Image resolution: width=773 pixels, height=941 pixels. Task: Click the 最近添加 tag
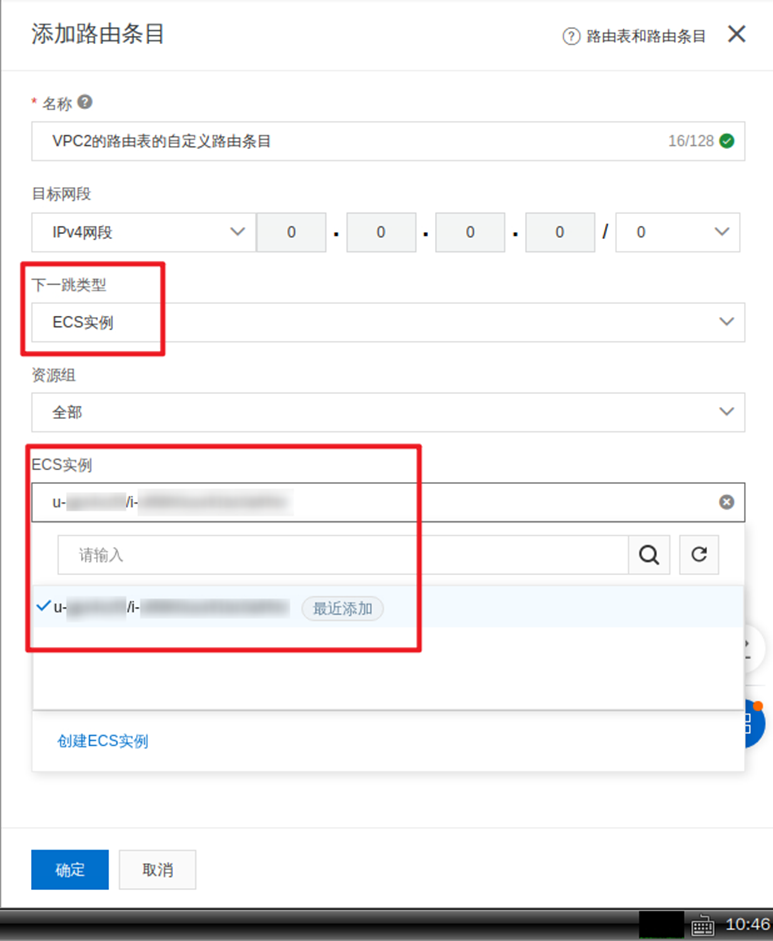click(343, 609)
